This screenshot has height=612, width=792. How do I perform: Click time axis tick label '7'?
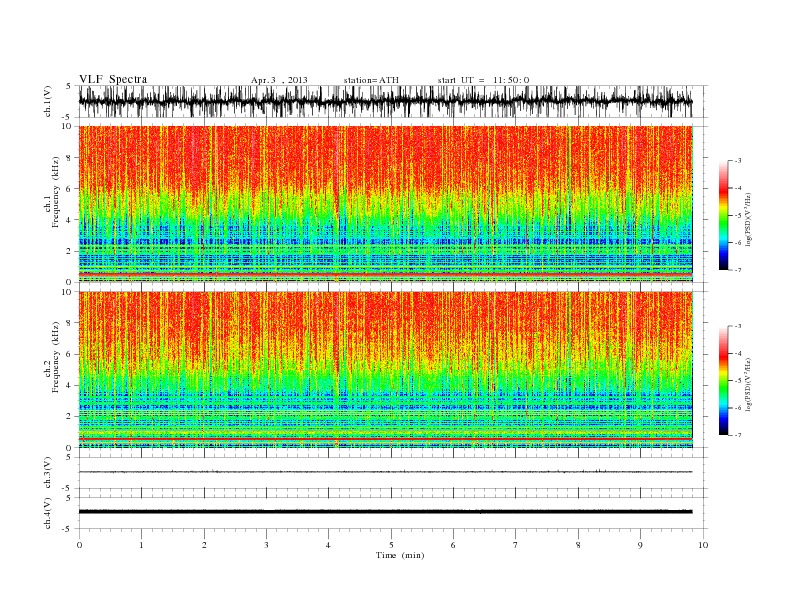[x=516, y=545]
